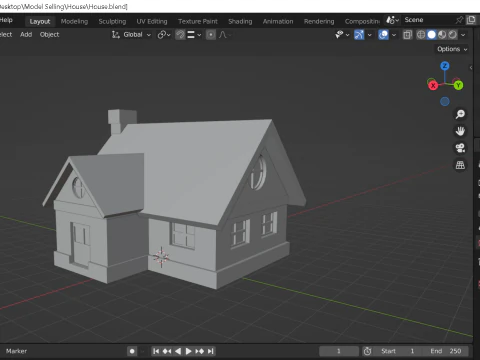Click the Scene name field

point(427,20)
